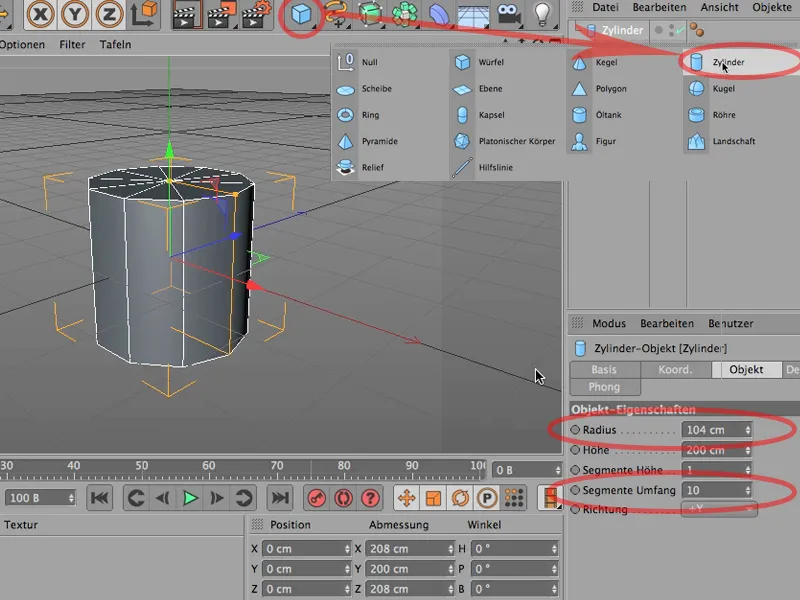Select the Null object icon
Image resolution: width=800 pixels, height=600 pixels.
(x=345, y=62)
